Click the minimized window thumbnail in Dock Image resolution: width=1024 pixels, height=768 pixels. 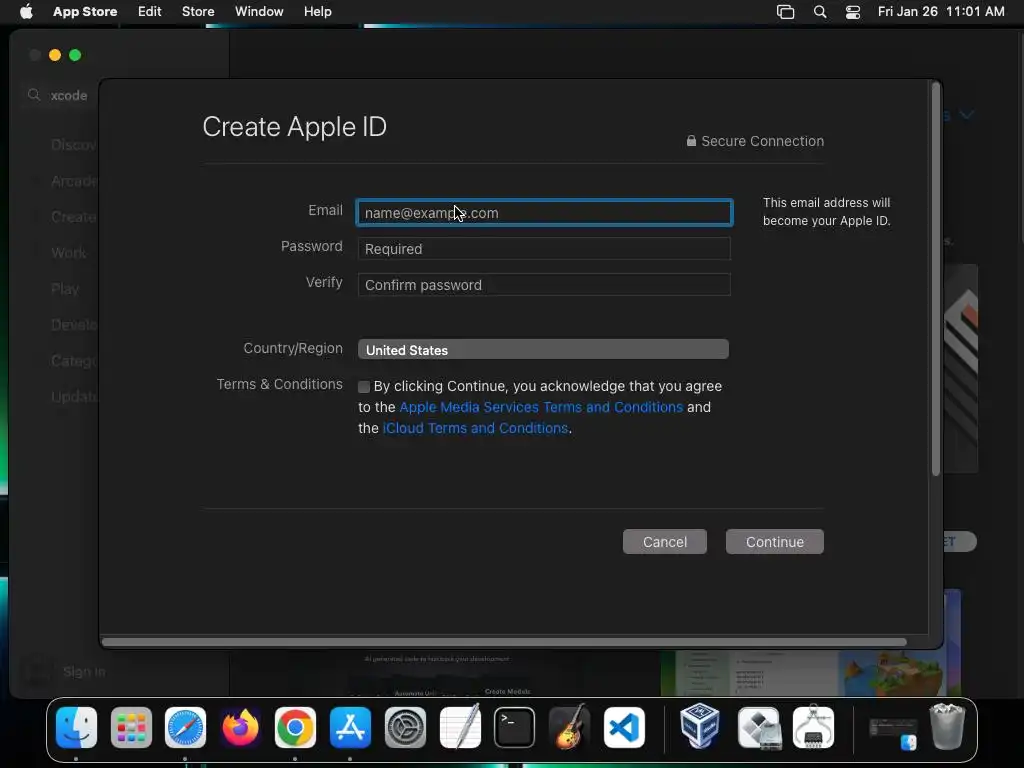coord(893,733)
